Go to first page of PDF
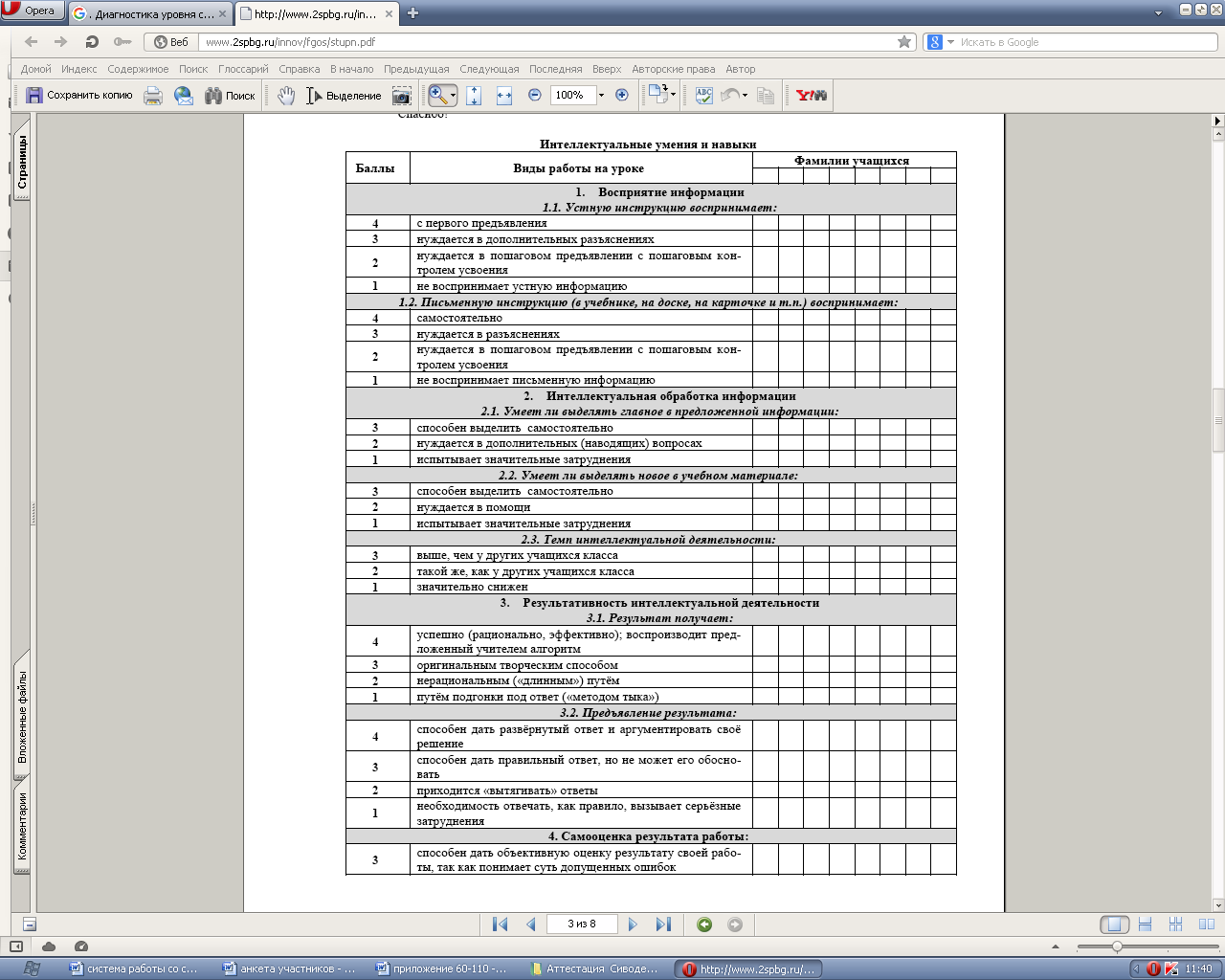Screen dimensions: 1225x980 tap(500, 924)
